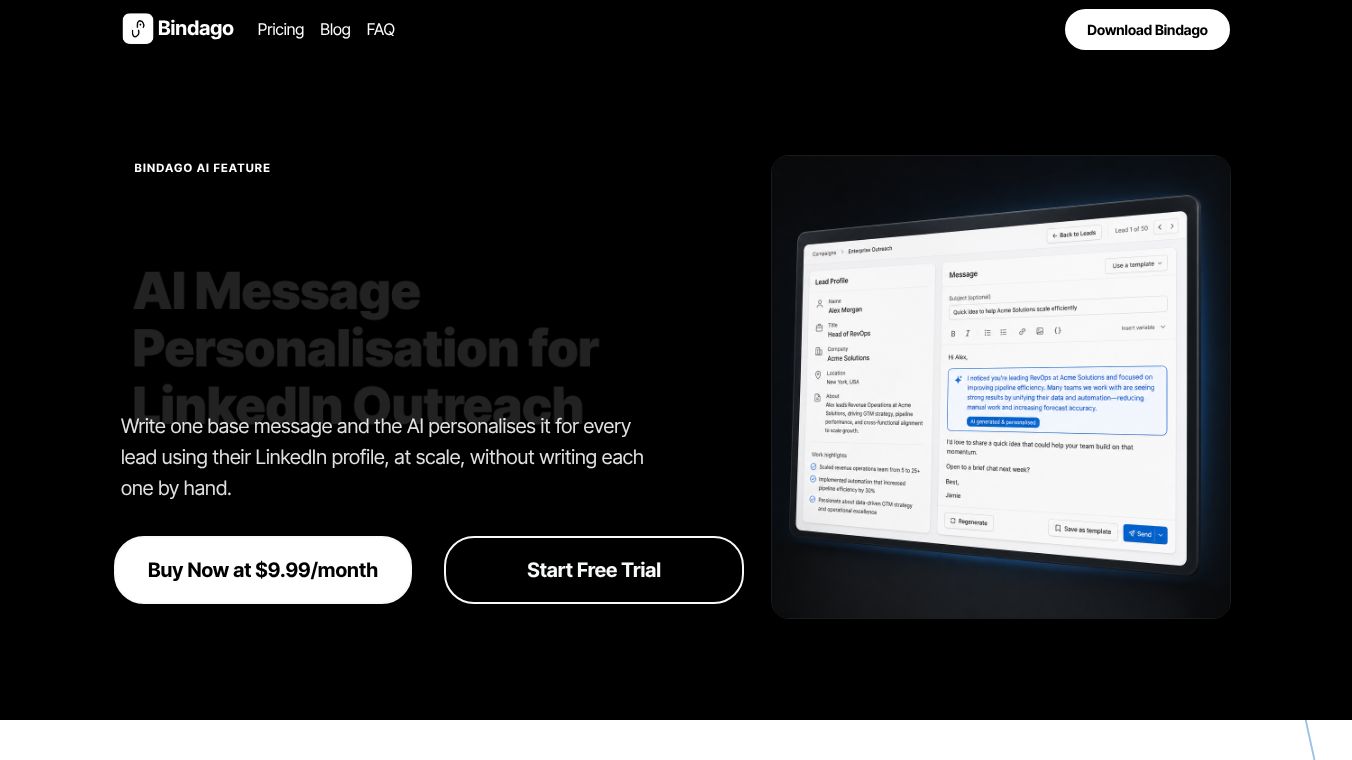This screenshot has width=1352, height=760.
Task: Click "Back to Leads" in the app preview
Action: pos(1074,234)
